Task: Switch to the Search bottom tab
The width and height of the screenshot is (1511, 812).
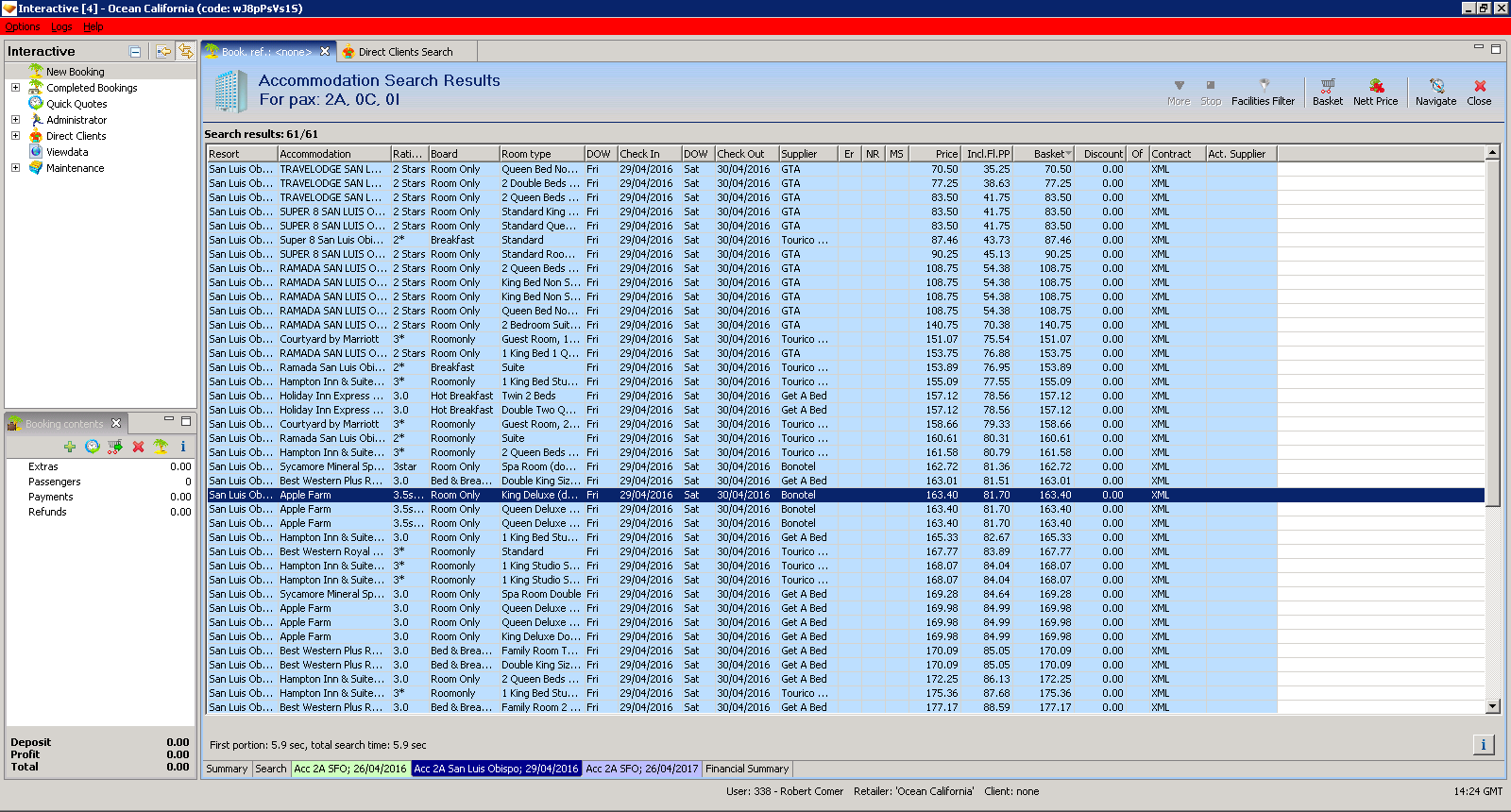Action: tap(270, 769)
